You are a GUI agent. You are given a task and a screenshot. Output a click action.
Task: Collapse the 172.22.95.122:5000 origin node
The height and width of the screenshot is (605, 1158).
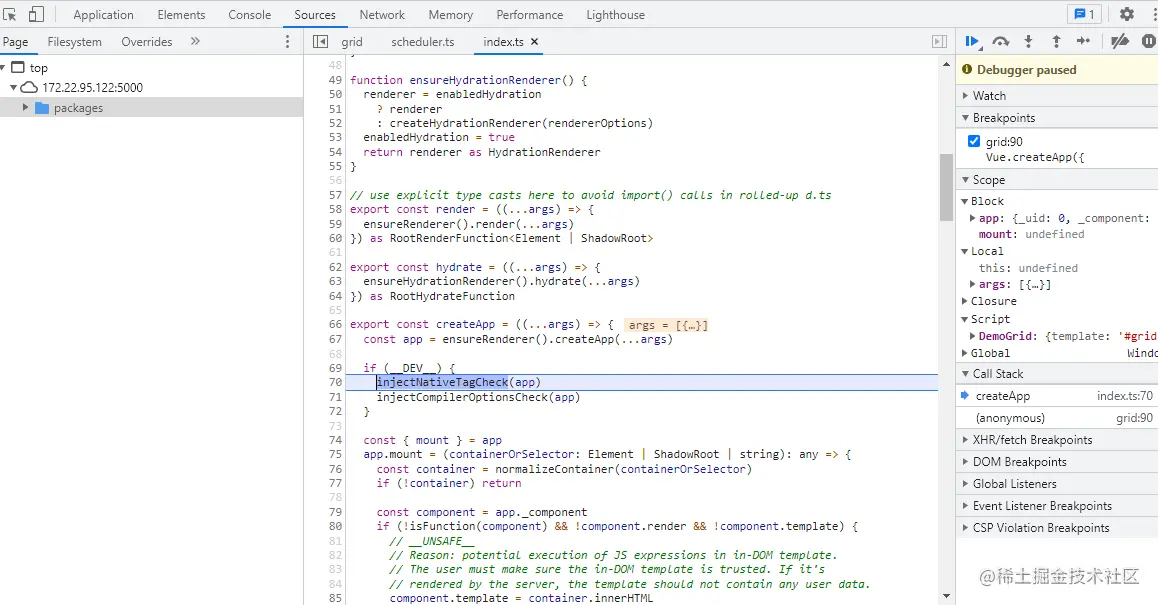13,87
